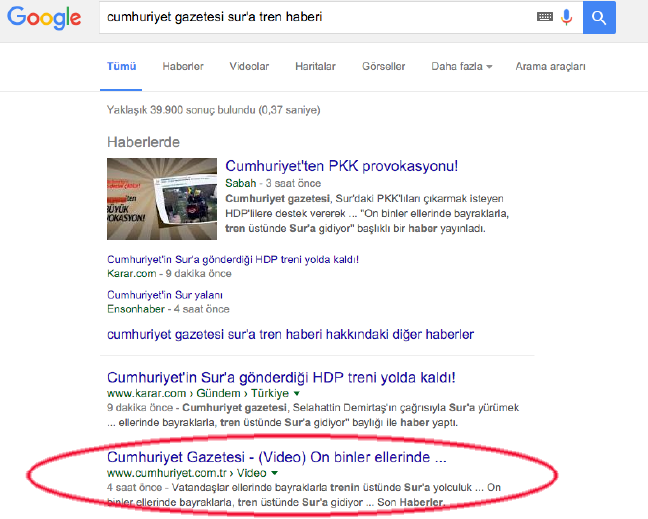Open Arama araçları search tools

(550, 66)
